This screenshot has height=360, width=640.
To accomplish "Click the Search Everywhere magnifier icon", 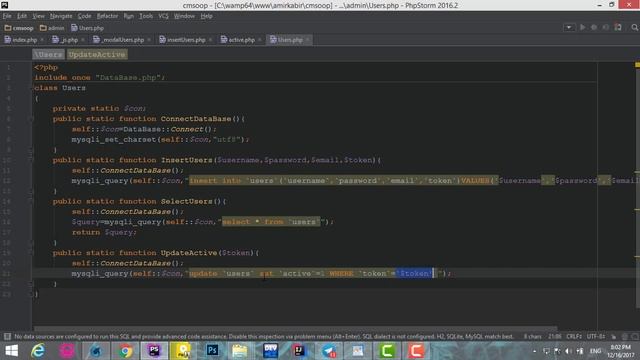I will click(x=634, y=27).
